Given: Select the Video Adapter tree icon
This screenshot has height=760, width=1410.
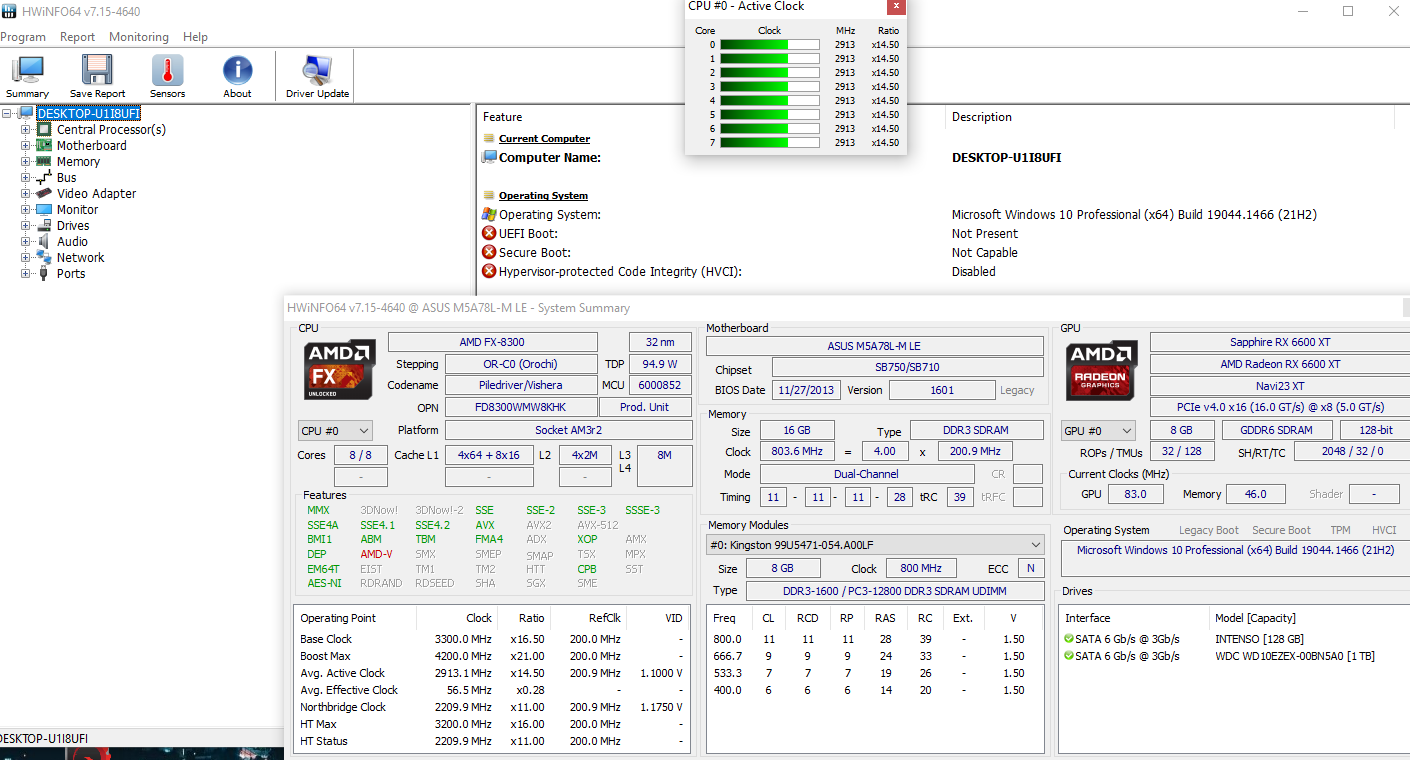Looking at the screenshot, I should 44,193.
